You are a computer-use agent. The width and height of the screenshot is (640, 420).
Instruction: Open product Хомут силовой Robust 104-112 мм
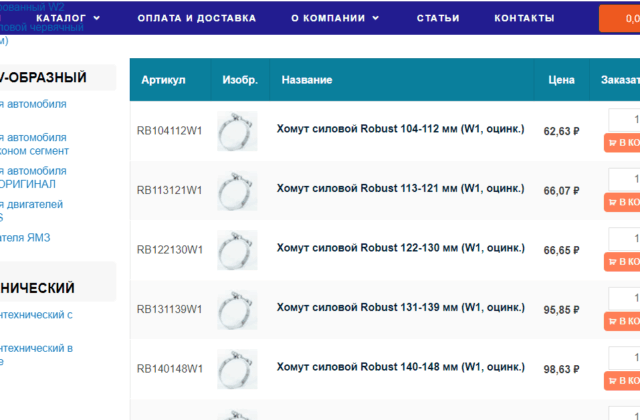click(400, 129)
